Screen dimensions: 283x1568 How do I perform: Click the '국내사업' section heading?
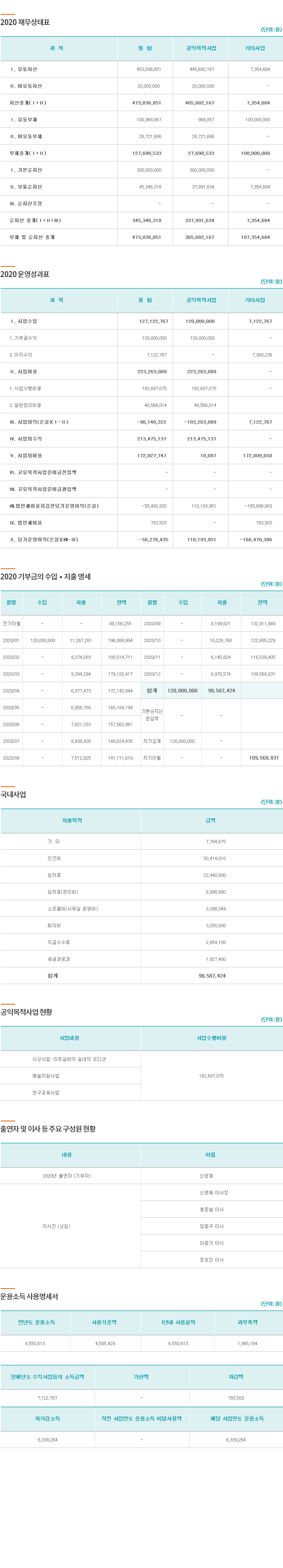[x=14, y=794]
